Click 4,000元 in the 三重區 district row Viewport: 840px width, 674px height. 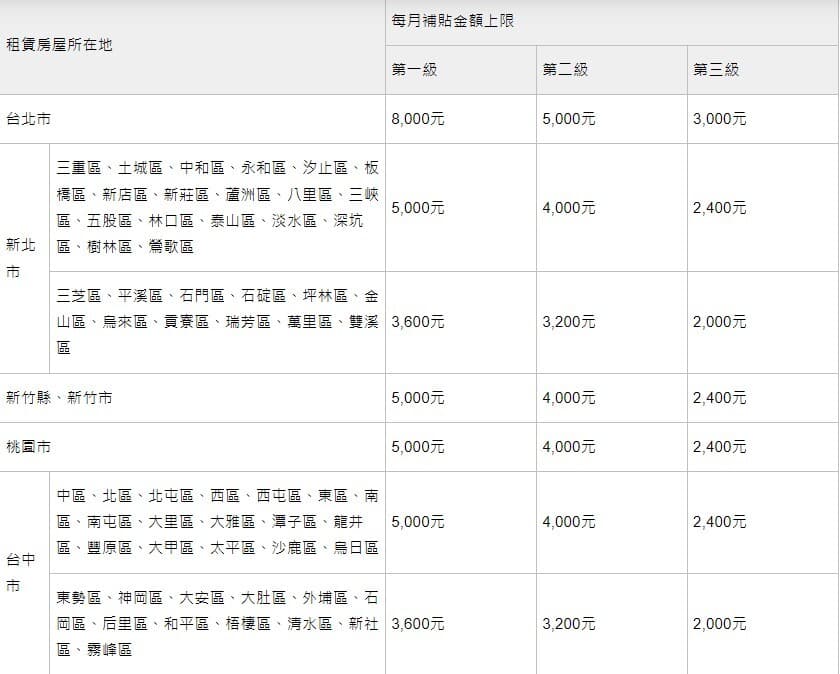tap(569, 208)
